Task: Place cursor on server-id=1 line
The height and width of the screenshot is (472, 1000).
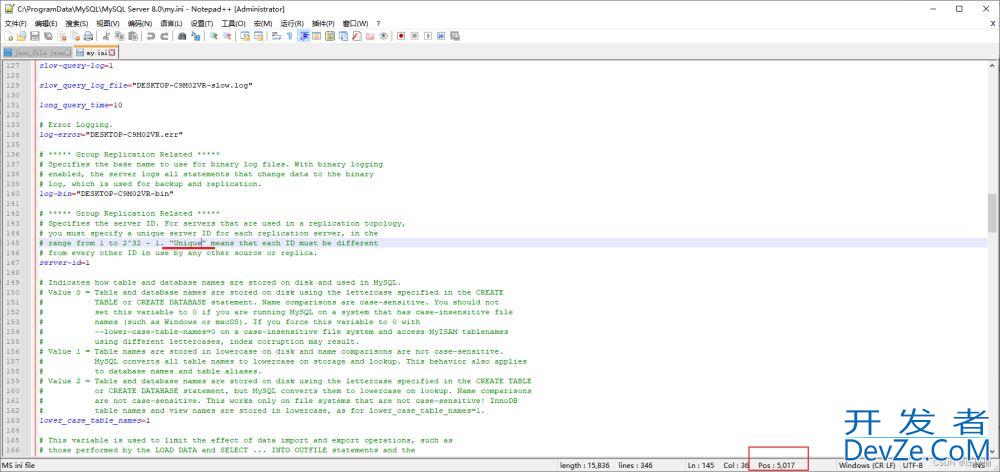Action: click(x=64, y=262)
